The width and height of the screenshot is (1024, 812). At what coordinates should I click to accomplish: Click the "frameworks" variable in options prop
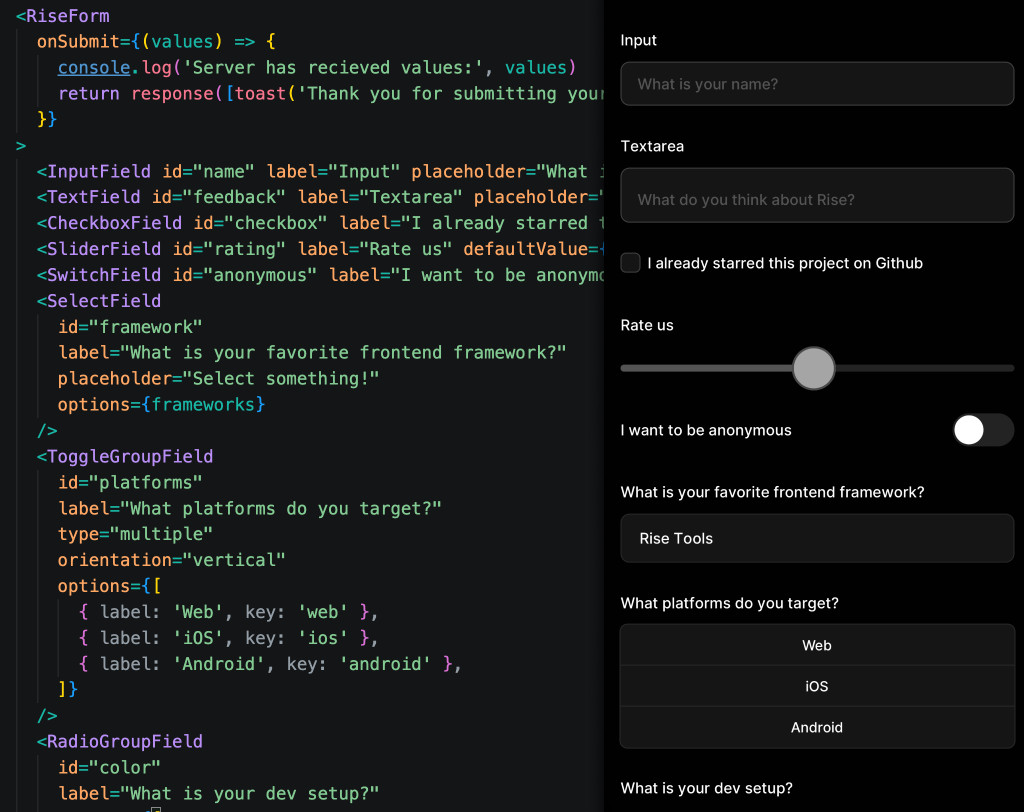click(x=208, y=405)
